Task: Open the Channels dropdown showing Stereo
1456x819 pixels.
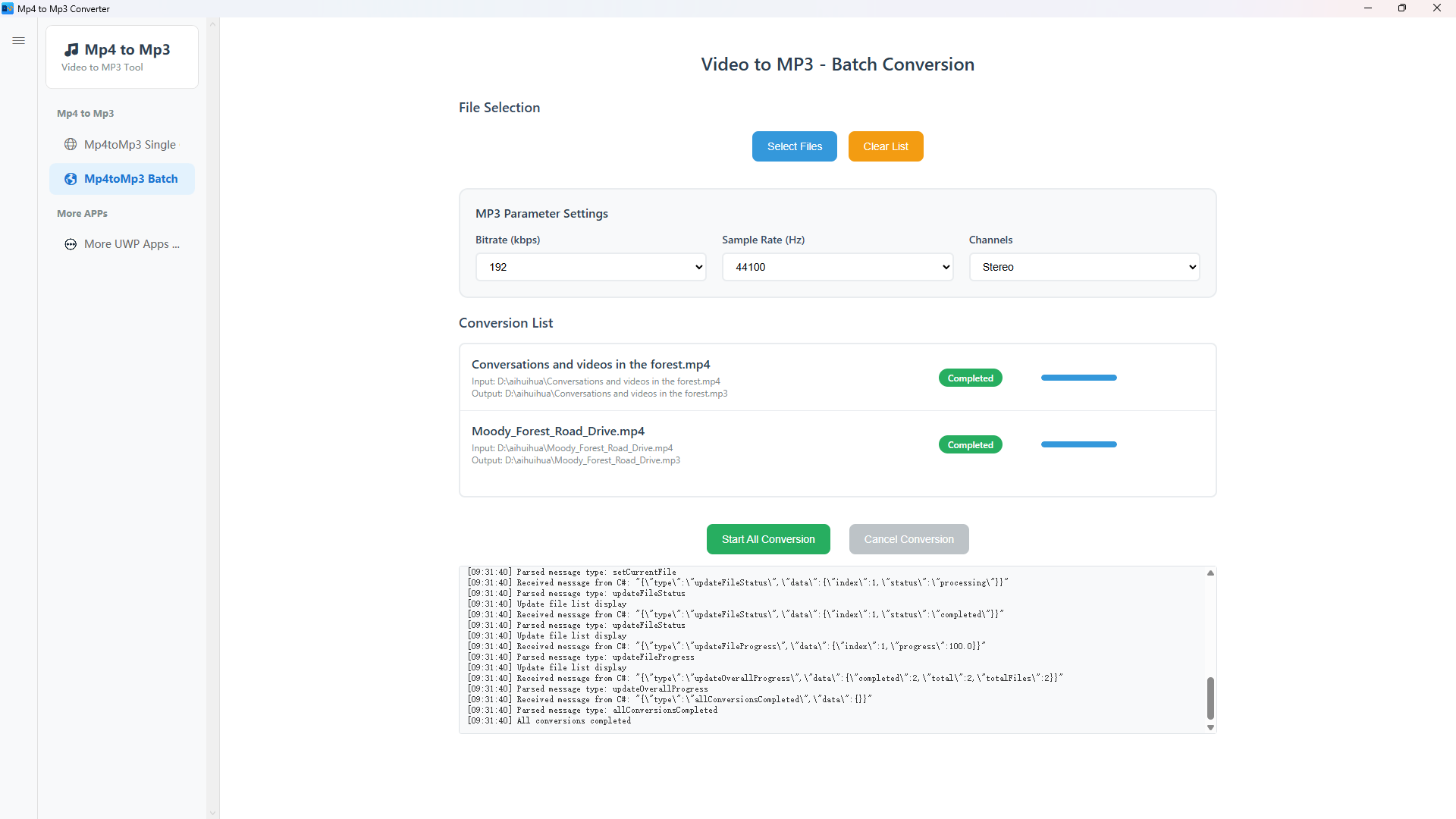Action: coord(1084,267)
